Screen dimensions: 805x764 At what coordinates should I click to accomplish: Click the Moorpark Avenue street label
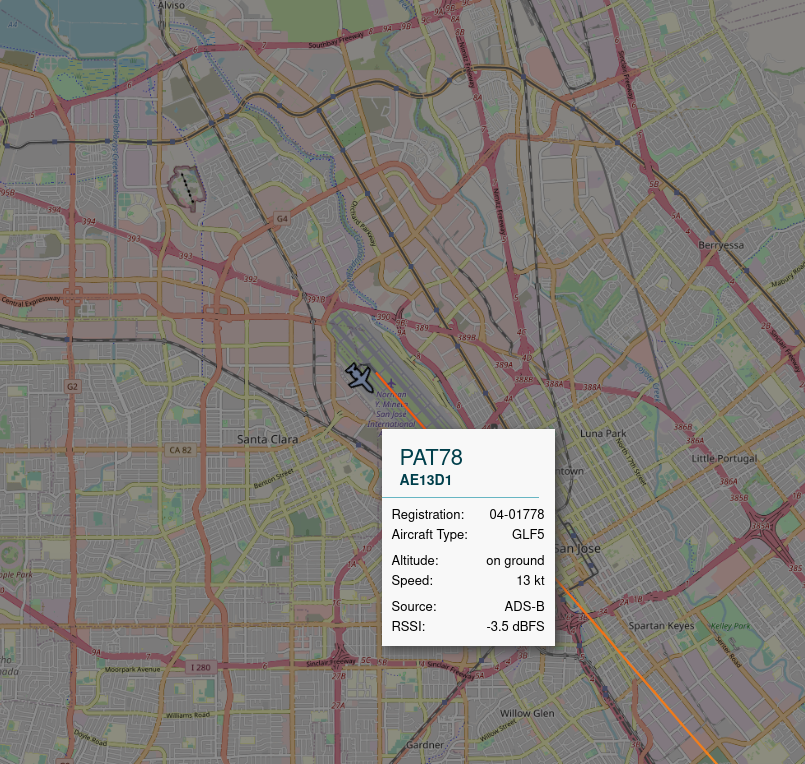tap(132, 670)
